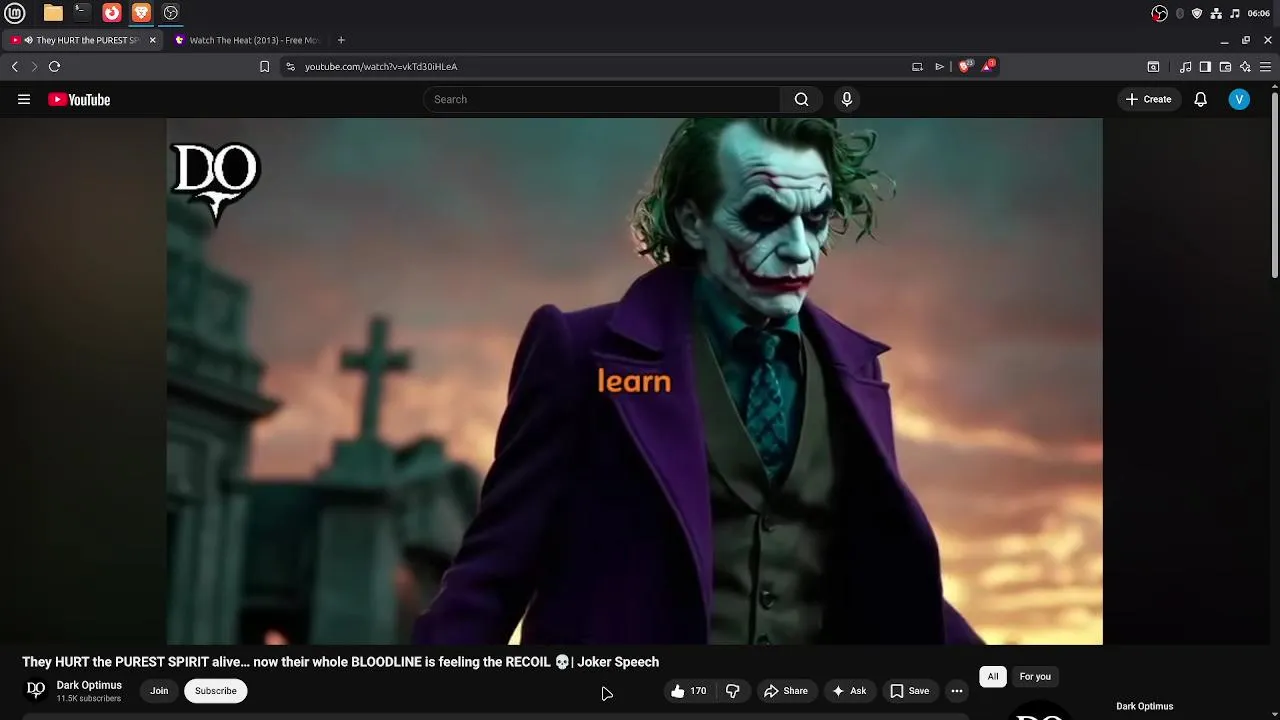Viewport: 1280px width, 720px height.
Task: Switch to 'Watch The Heat (2013)' tab
Action: [247, 40]
